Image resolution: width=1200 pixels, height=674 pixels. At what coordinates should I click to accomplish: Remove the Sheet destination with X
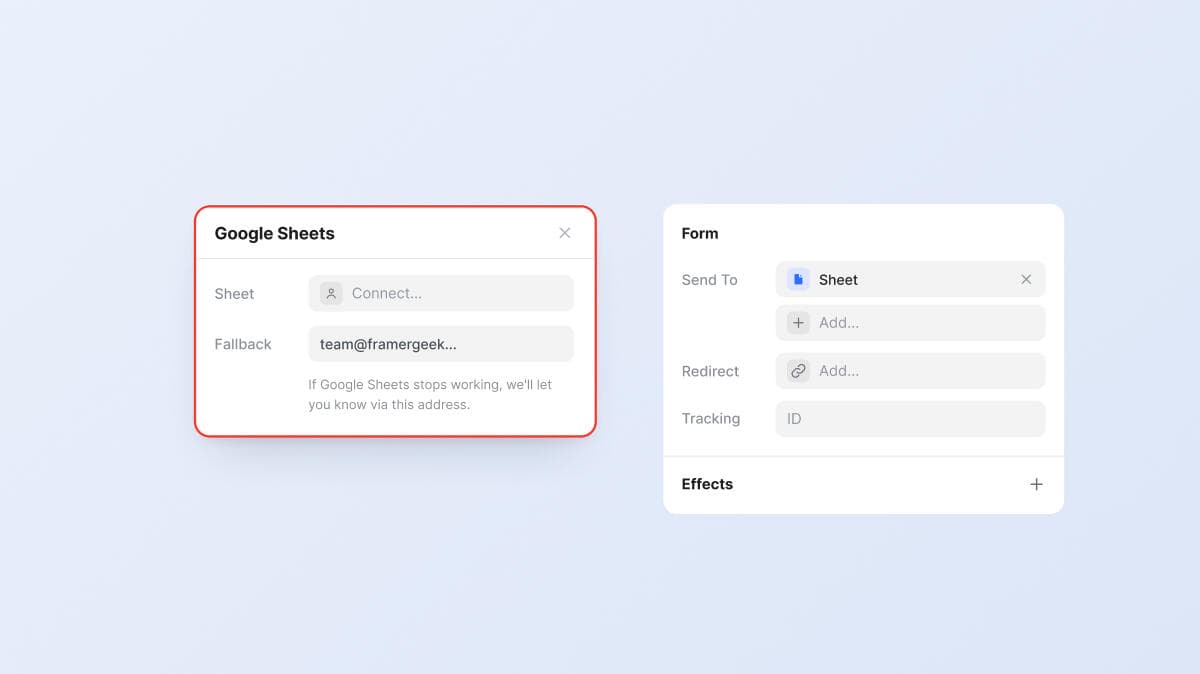[1026, 280]
